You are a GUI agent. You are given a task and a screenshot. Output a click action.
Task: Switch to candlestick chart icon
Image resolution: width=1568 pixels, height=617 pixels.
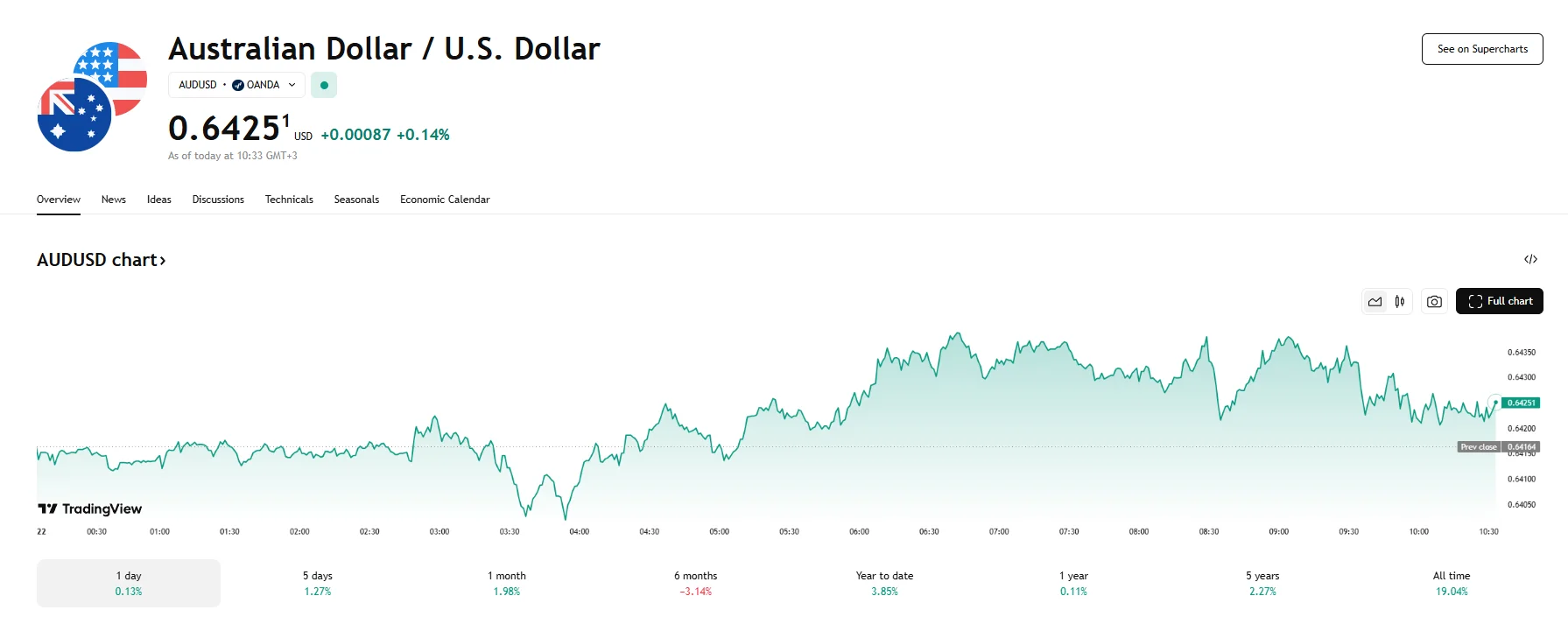[1400, 302]
